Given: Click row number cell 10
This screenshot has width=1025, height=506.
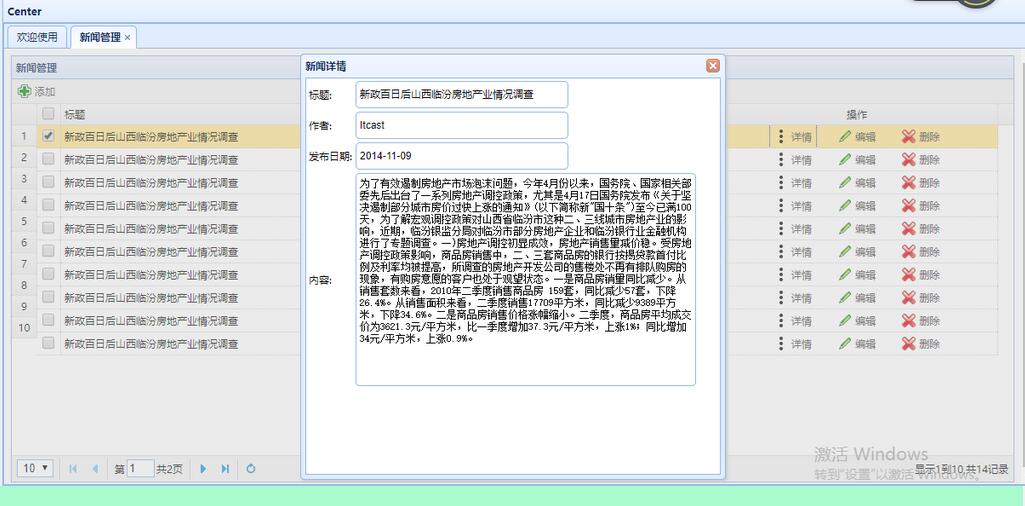Looking at the screenshot, I should point(24,328).
